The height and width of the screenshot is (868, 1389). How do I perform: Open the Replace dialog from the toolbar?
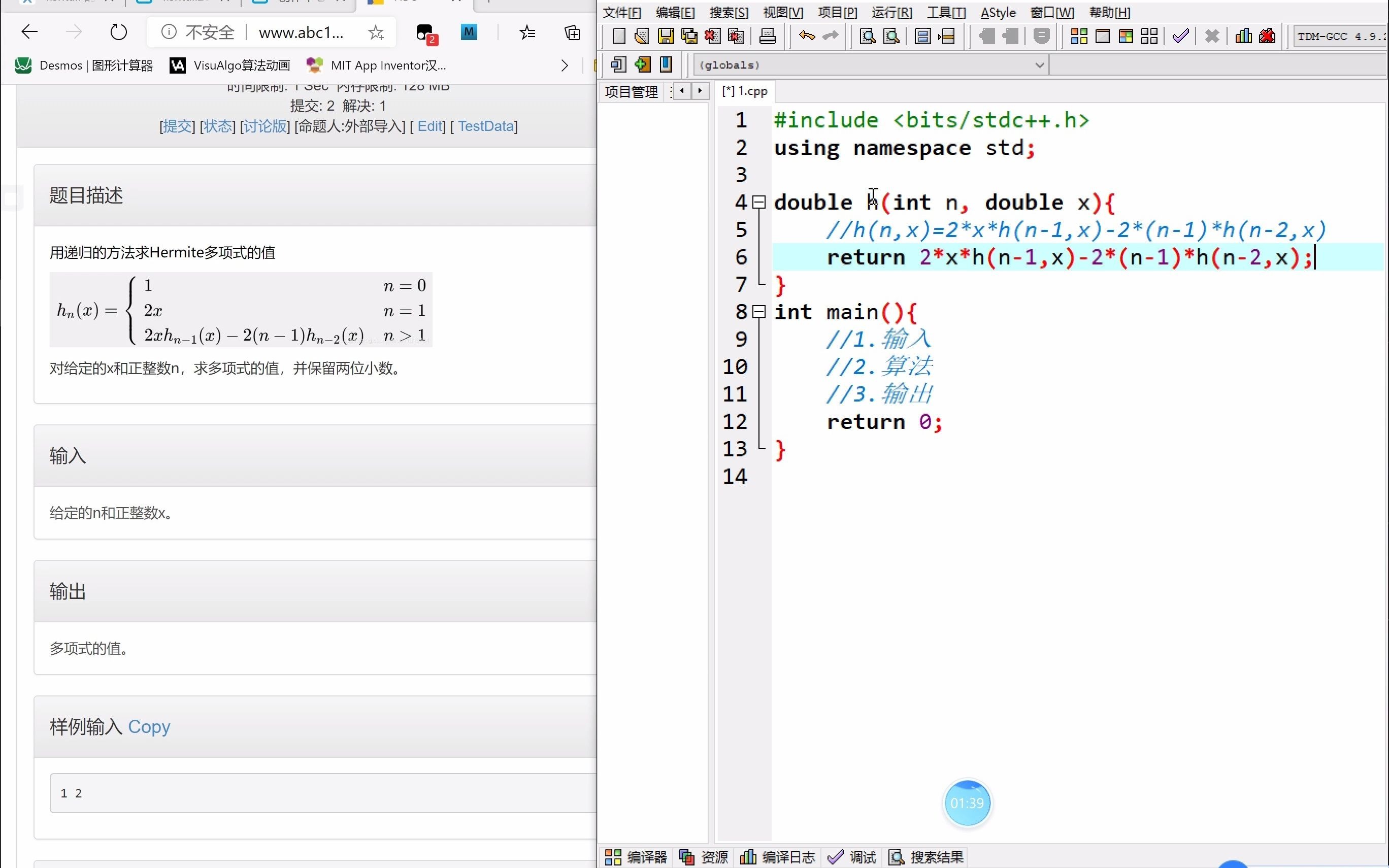891,37
